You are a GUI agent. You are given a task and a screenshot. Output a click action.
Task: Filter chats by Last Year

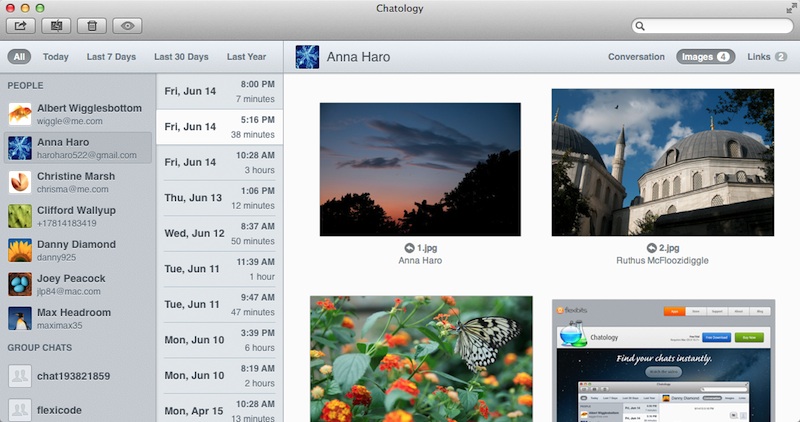246,57
